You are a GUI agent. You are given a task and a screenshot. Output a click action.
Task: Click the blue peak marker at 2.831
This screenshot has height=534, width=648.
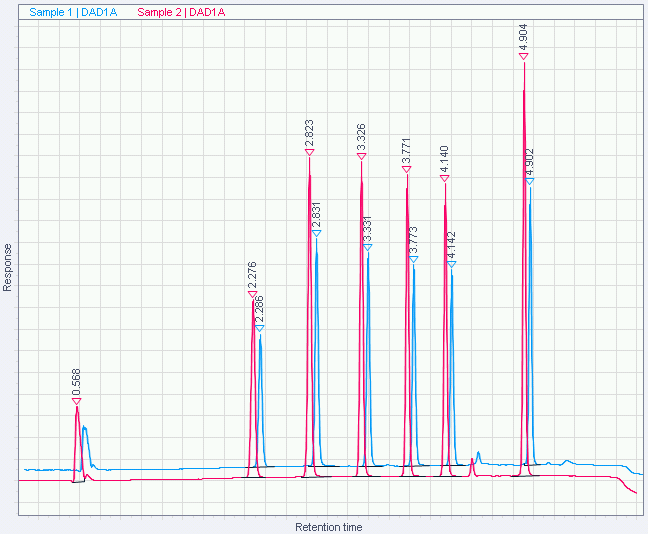tap(317, 233)
